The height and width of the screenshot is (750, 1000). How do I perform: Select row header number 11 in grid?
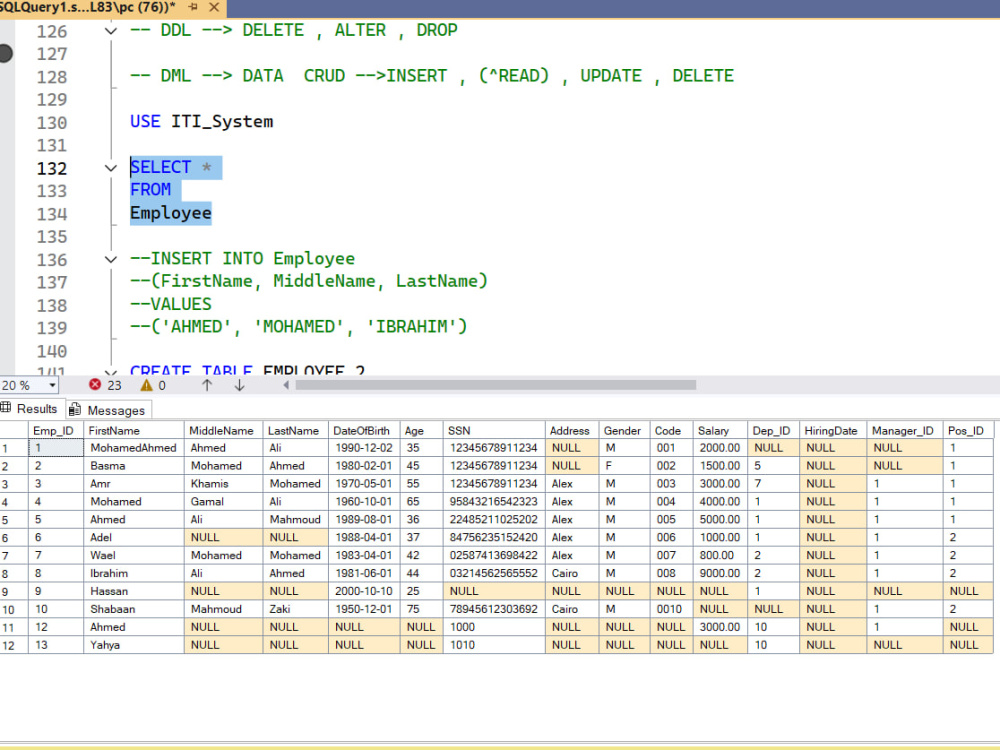point(14,626)
